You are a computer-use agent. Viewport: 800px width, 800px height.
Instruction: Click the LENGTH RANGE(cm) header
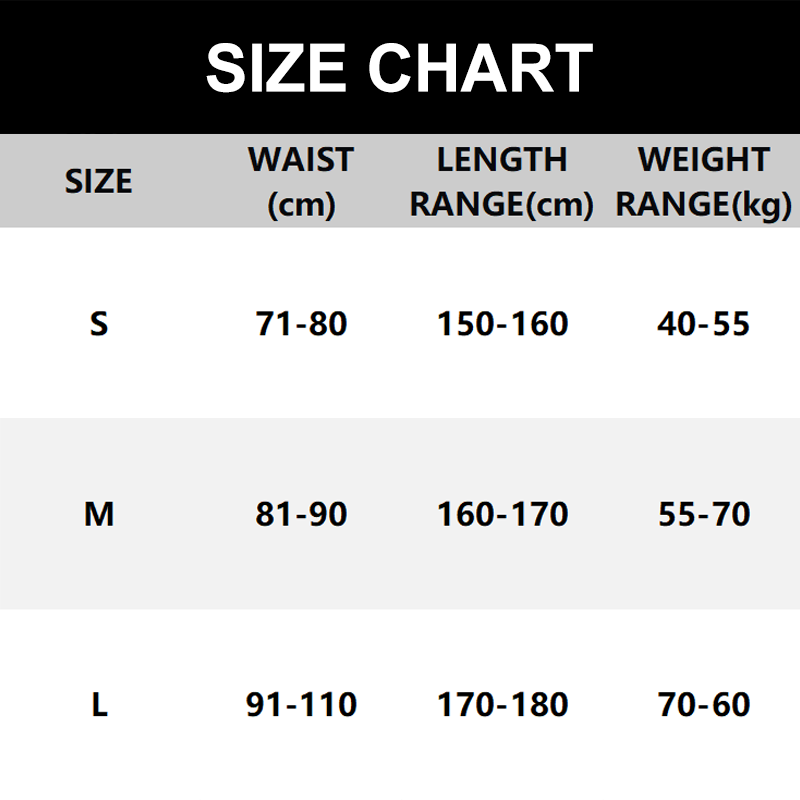(502, 181)
